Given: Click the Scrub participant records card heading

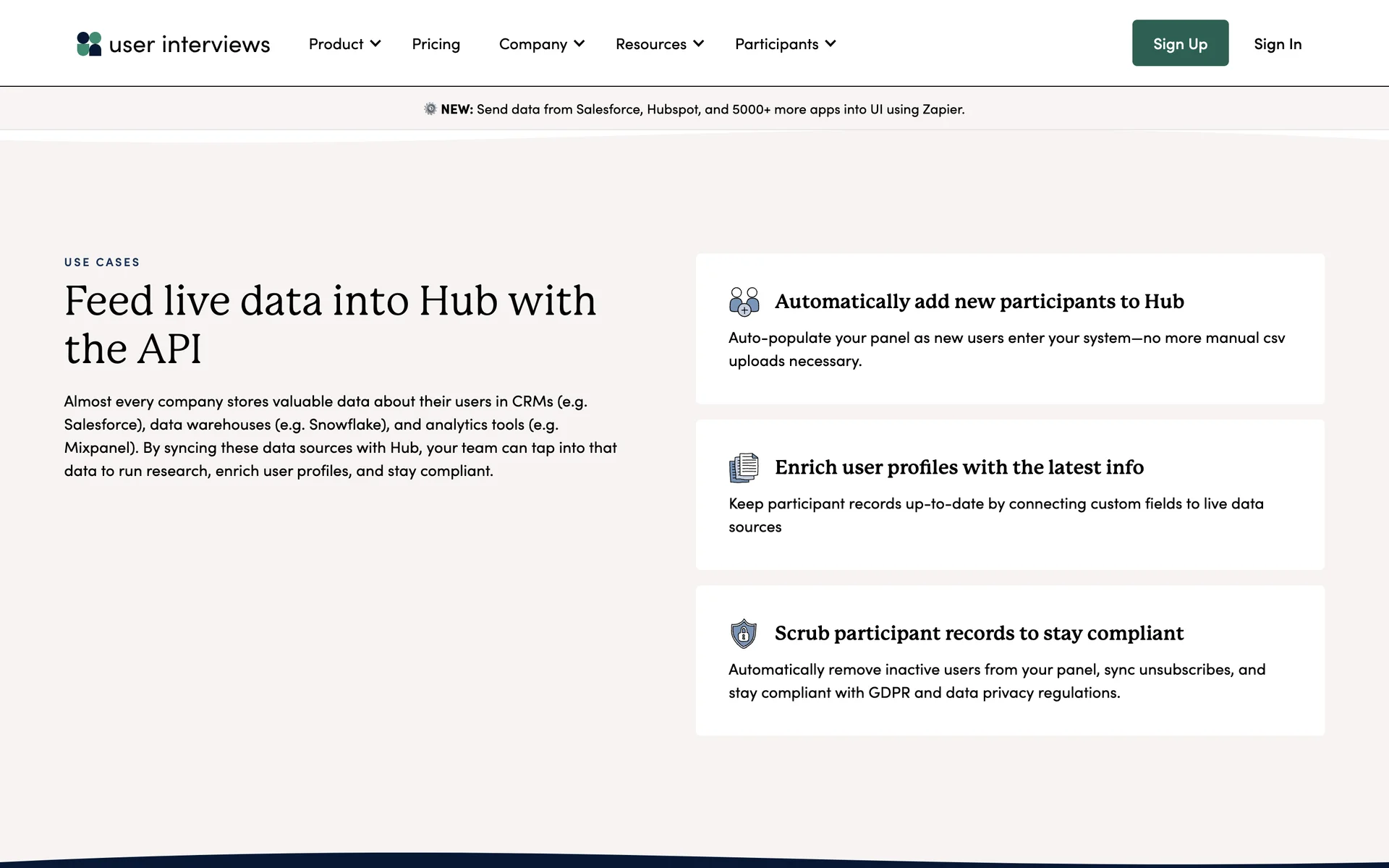Looking at the screenshot, I should (979, 634).
